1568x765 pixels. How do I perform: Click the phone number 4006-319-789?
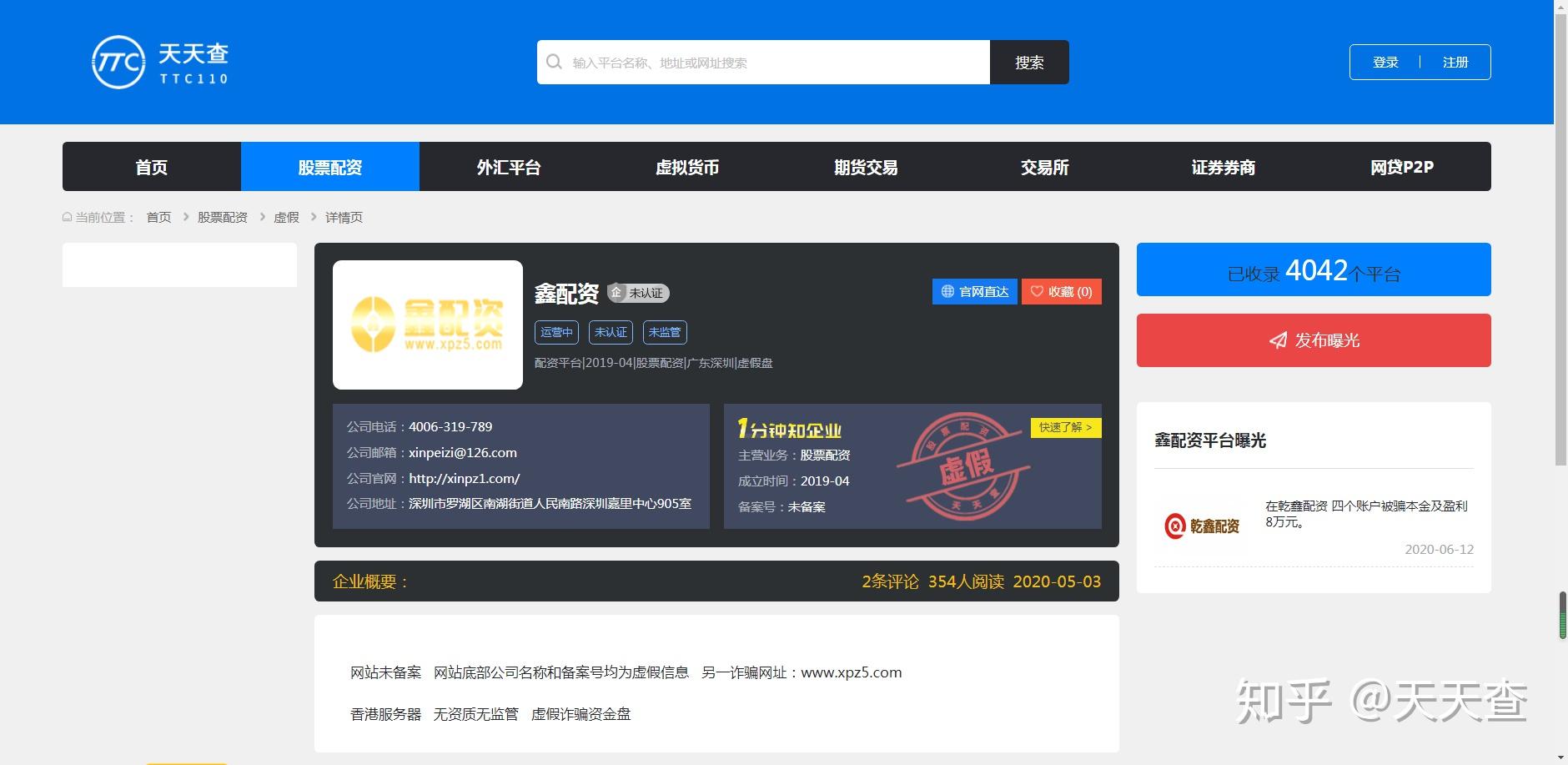coord(450,426)
